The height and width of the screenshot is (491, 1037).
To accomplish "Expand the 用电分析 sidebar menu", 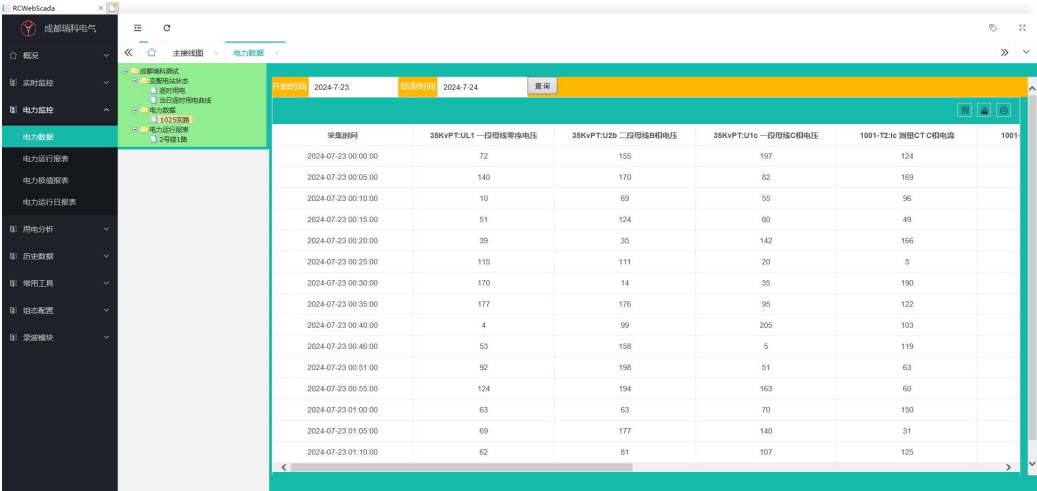I will pos(58,229).
